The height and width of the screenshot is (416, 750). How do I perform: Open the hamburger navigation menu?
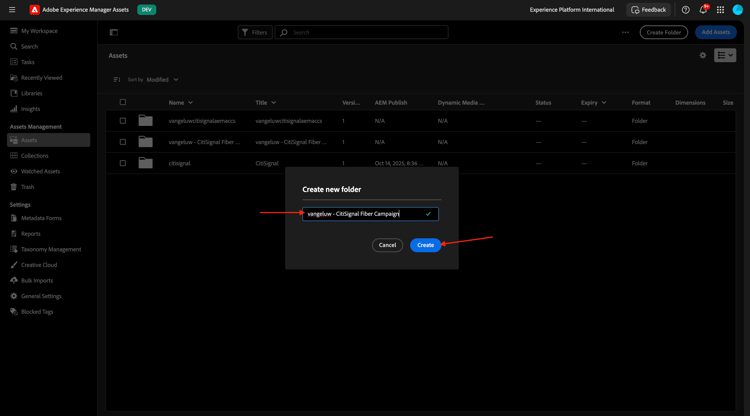click(12, 10)
